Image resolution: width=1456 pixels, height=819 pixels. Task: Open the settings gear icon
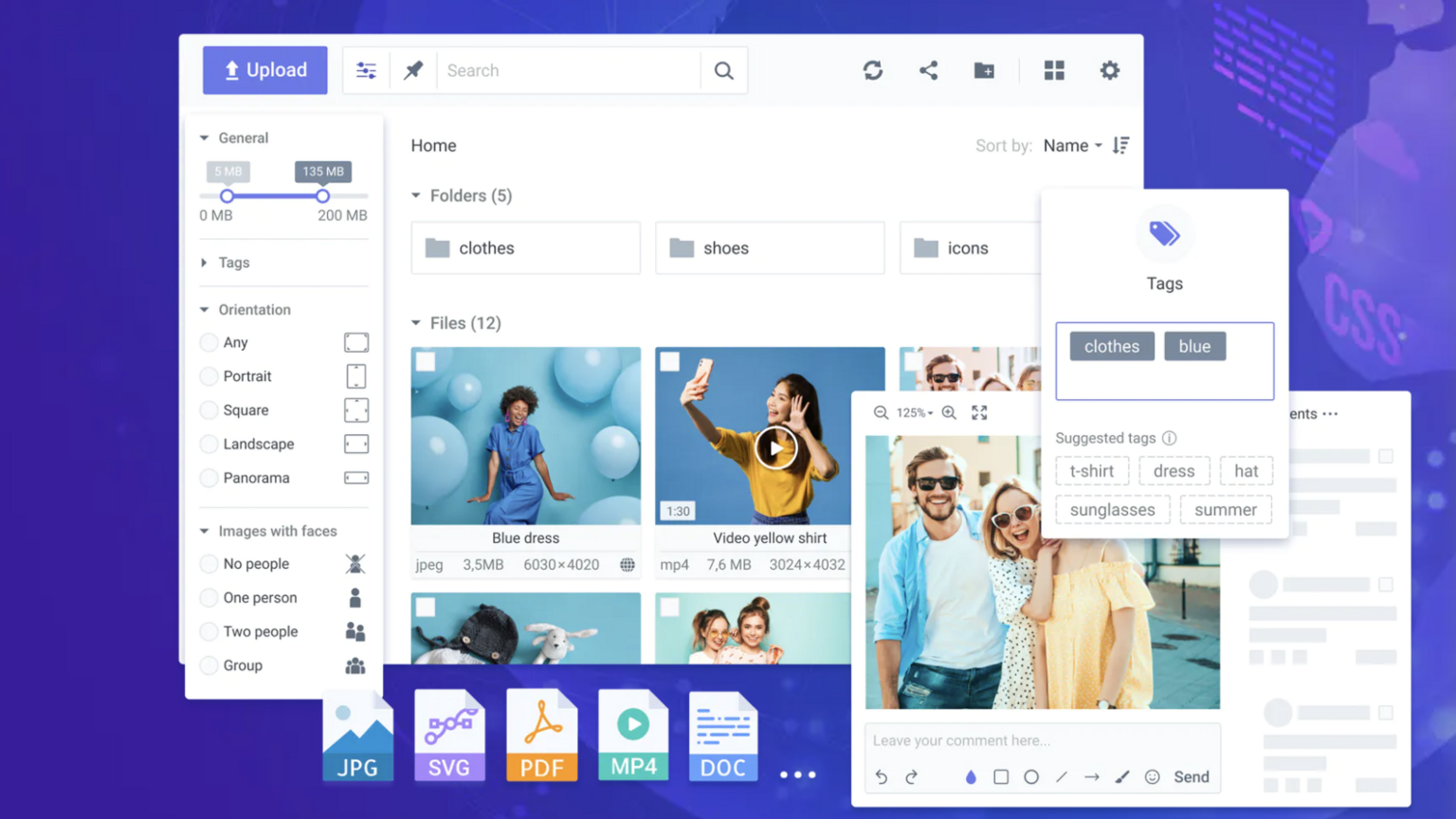[x=1109, y=70]
